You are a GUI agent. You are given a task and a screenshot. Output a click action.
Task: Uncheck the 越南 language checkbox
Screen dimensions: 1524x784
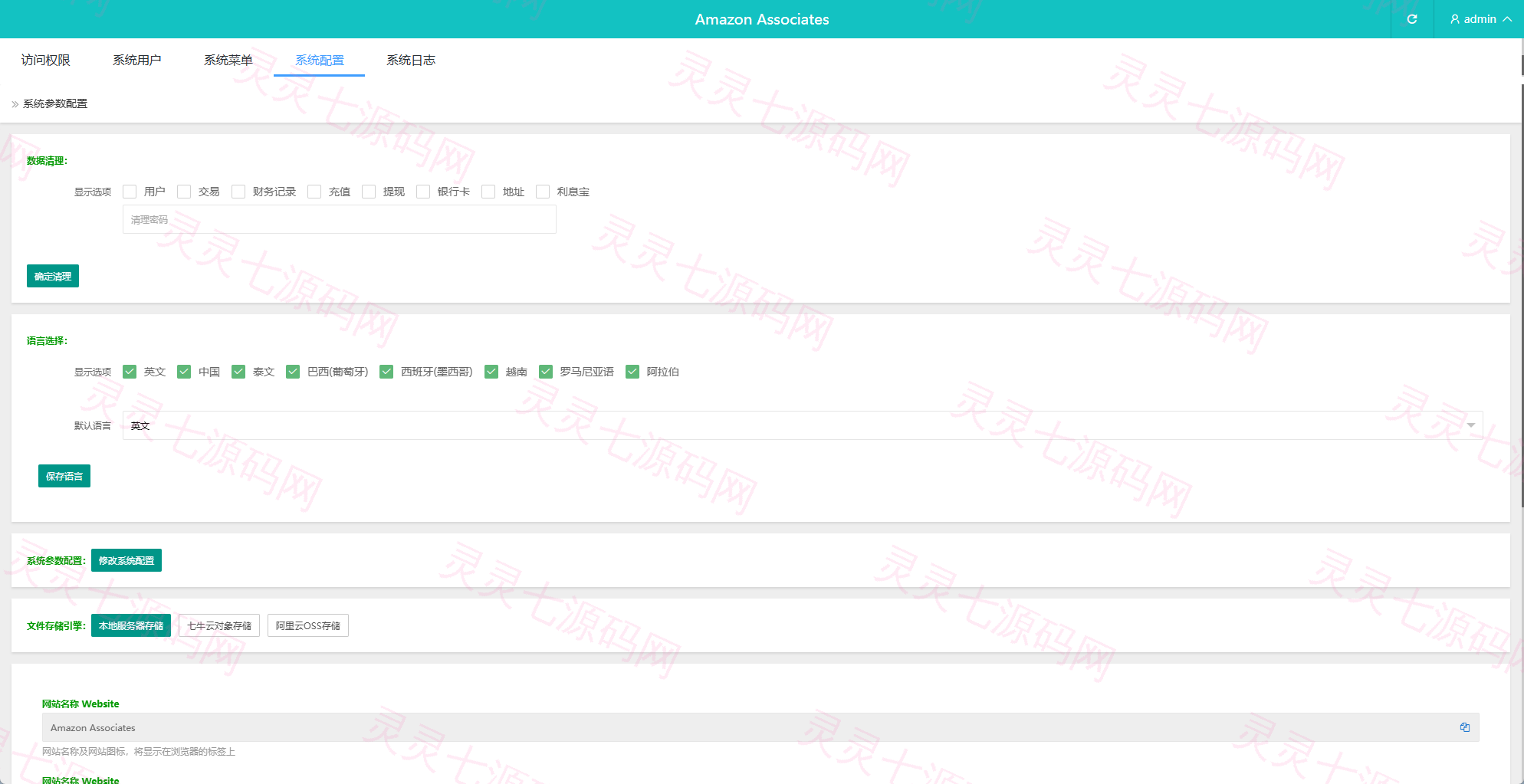pyautogui.click(x=491, y=372)
